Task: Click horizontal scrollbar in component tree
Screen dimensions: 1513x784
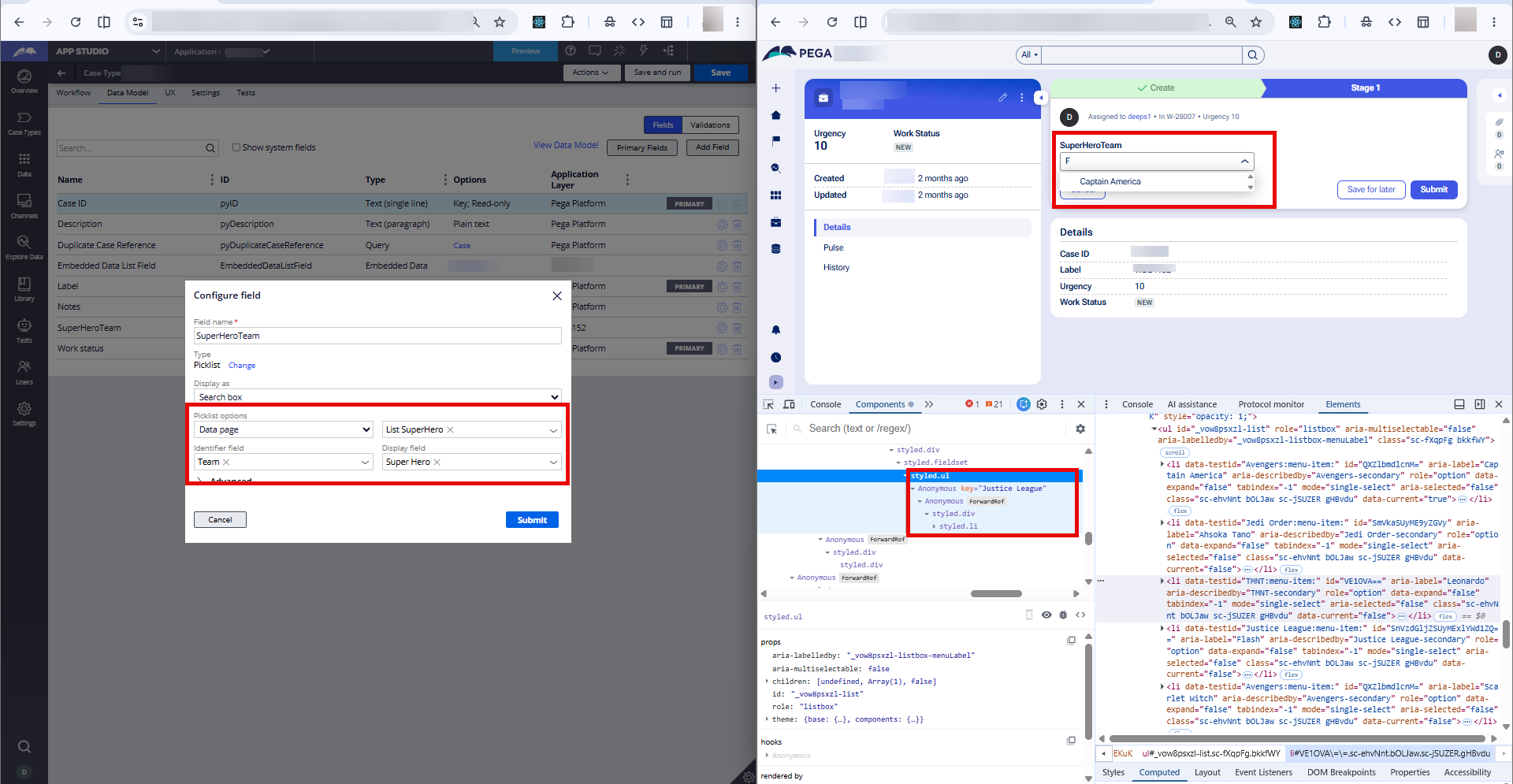Action: pos(996,593)
